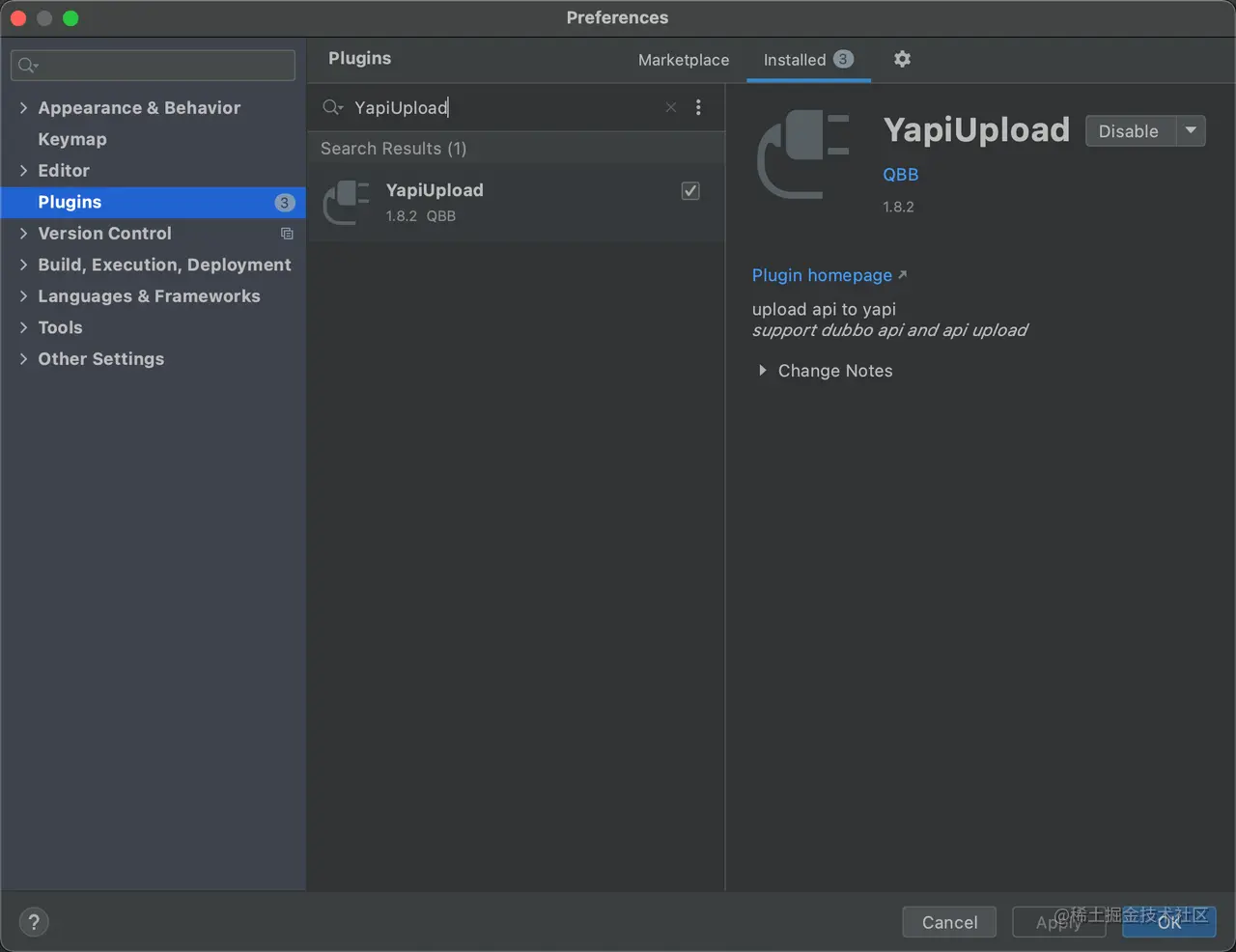The width and height of the screenshot is (1236, 952).
Task: Expand Languages & Frameworks node
Action: point(23,296)
